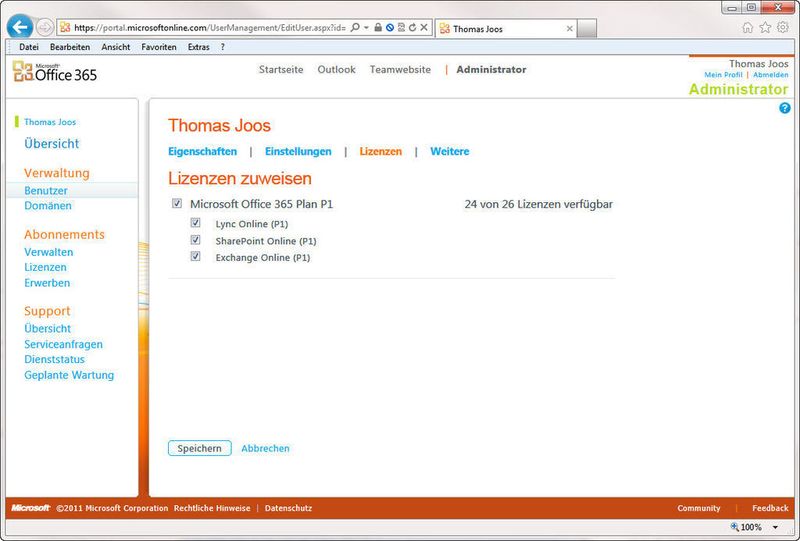Go back with the browser back arrow

[x=20, y=27]
